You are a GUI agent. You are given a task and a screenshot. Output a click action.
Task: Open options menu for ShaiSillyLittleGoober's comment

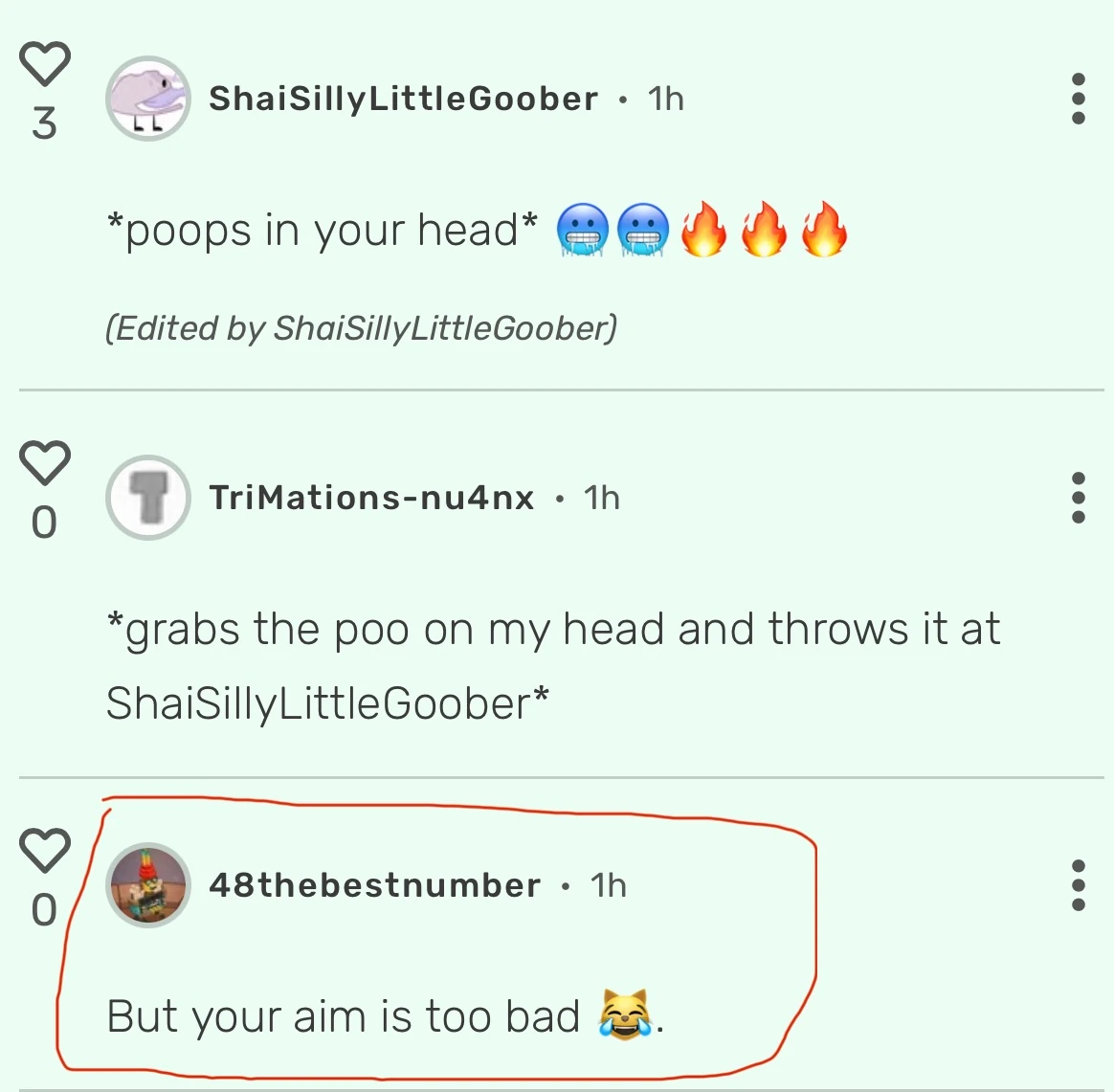point(1078,99)
